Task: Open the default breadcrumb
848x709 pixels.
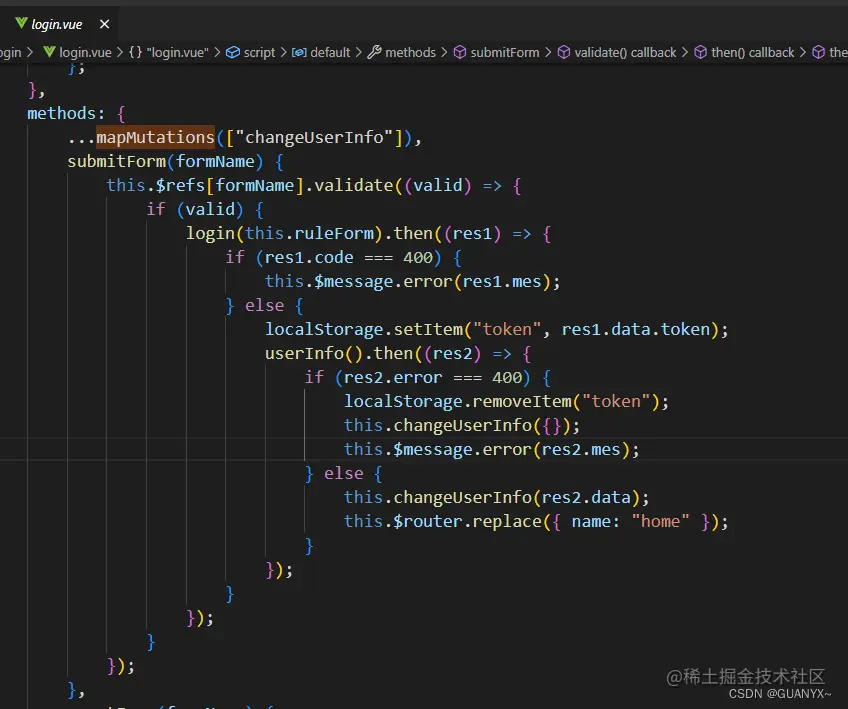Action: (x=330, y=52)
